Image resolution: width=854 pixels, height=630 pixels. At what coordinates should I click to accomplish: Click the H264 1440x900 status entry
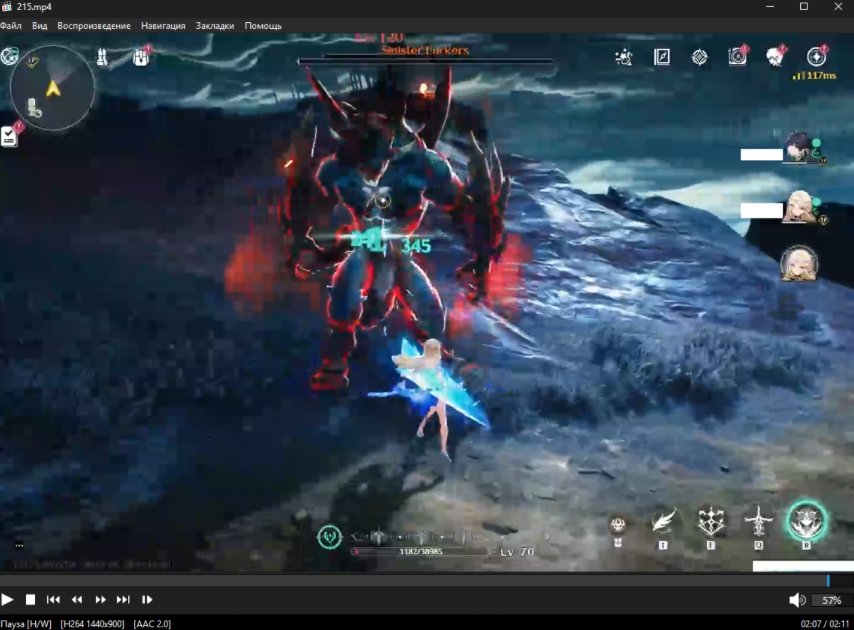[x=92, y=624]
